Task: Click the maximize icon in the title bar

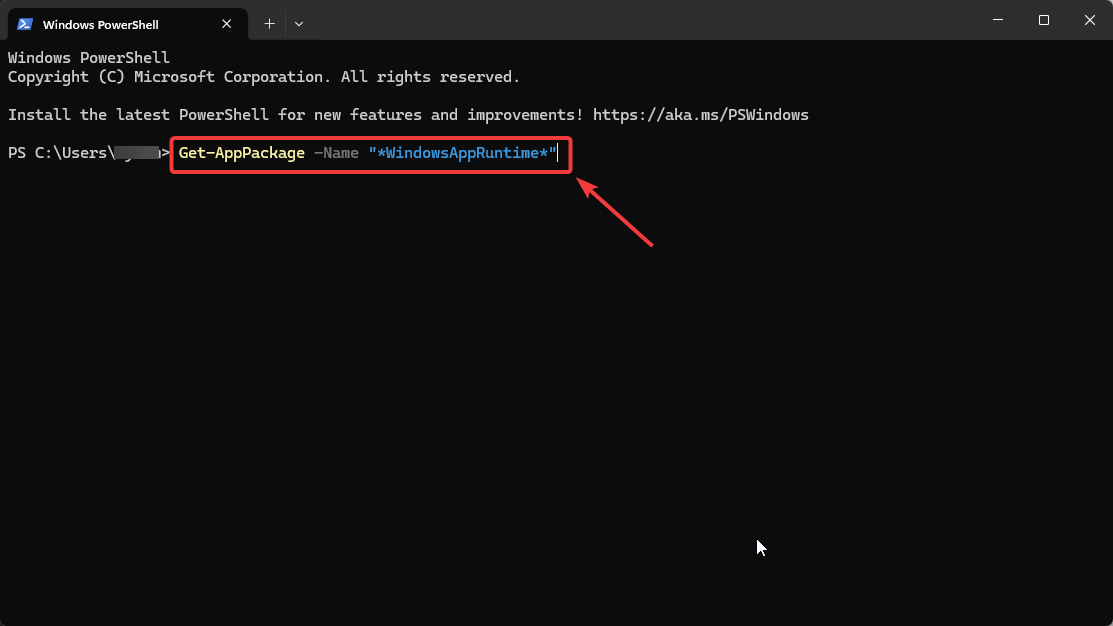Action: [1043, 20]
